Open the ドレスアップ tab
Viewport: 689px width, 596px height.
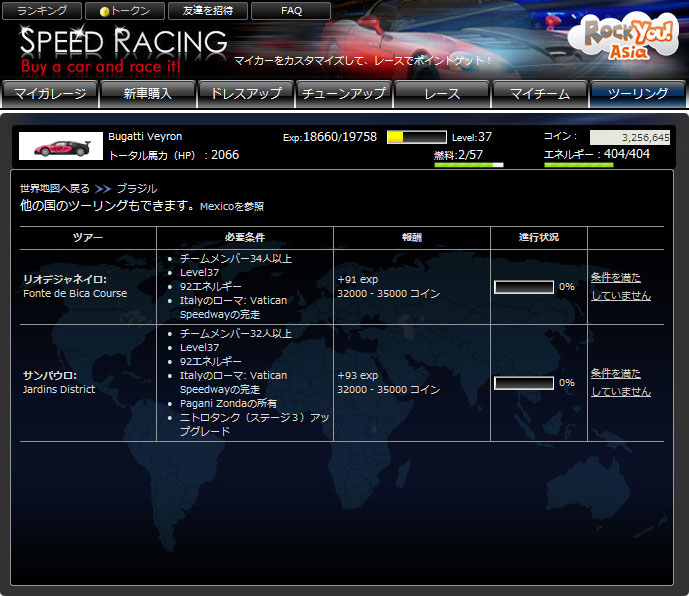click(246, 94)
